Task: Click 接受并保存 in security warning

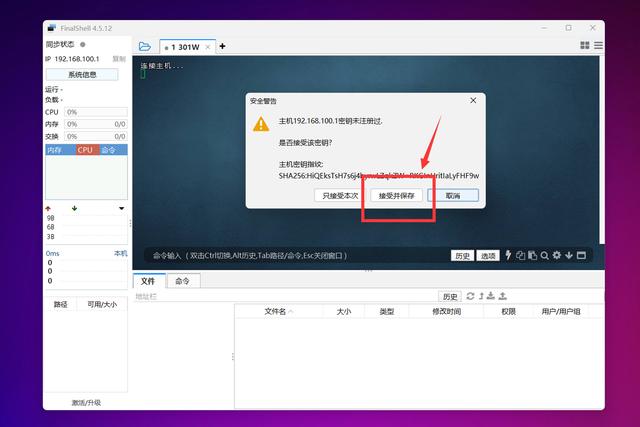Action: (396, 196)
